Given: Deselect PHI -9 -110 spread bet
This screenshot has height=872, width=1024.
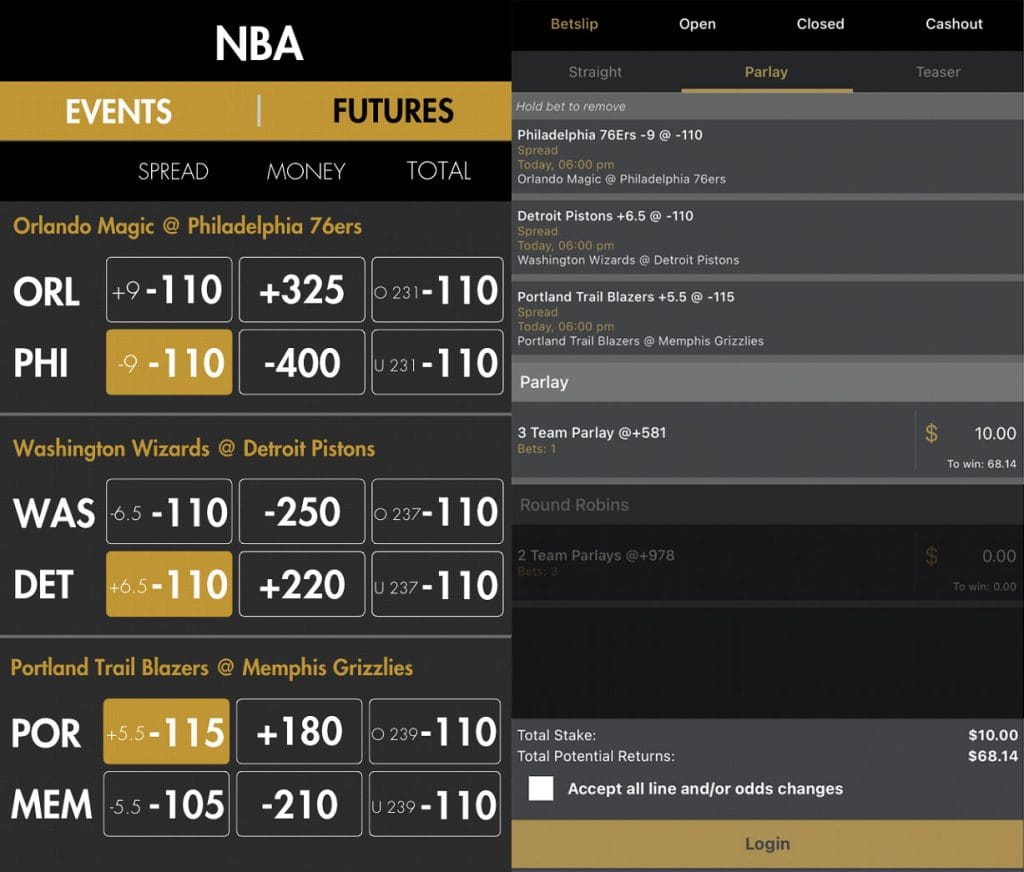Looking at the screenshot, I should [169, 362].
